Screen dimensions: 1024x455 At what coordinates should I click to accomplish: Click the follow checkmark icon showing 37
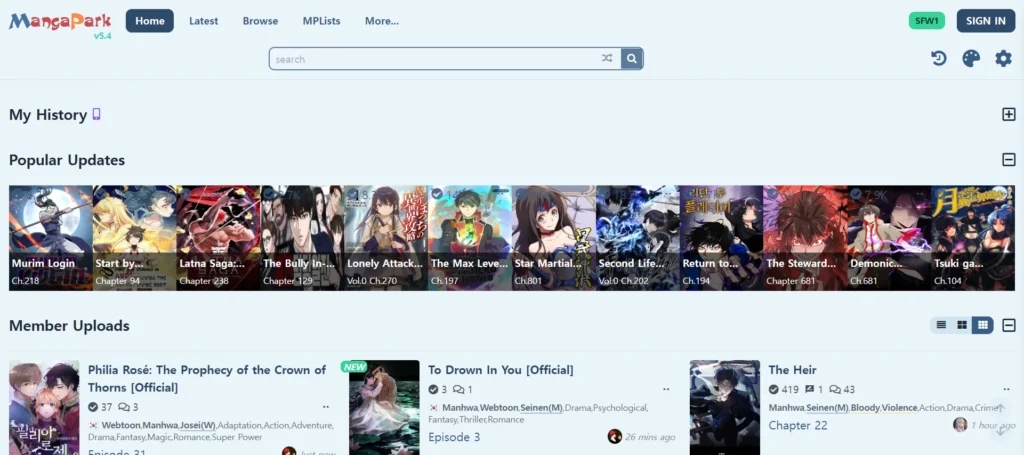(93, 407)
